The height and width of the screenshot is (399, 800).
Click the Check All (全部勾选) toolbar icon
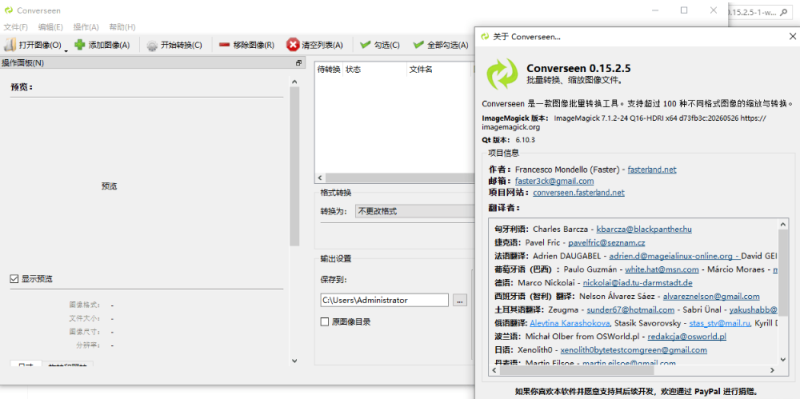418,45
